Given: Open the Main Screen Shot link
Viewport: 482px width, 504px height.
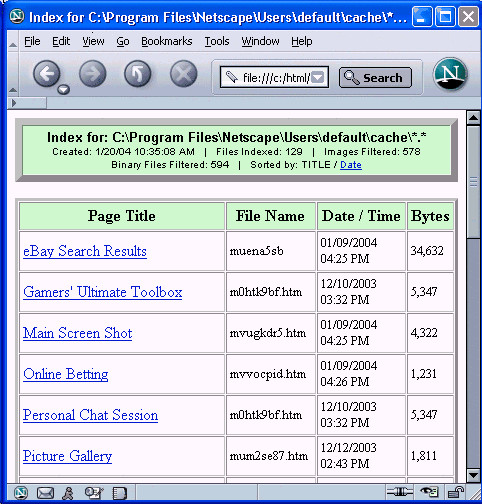Looking at the screenshot, I should coord(77,333).
